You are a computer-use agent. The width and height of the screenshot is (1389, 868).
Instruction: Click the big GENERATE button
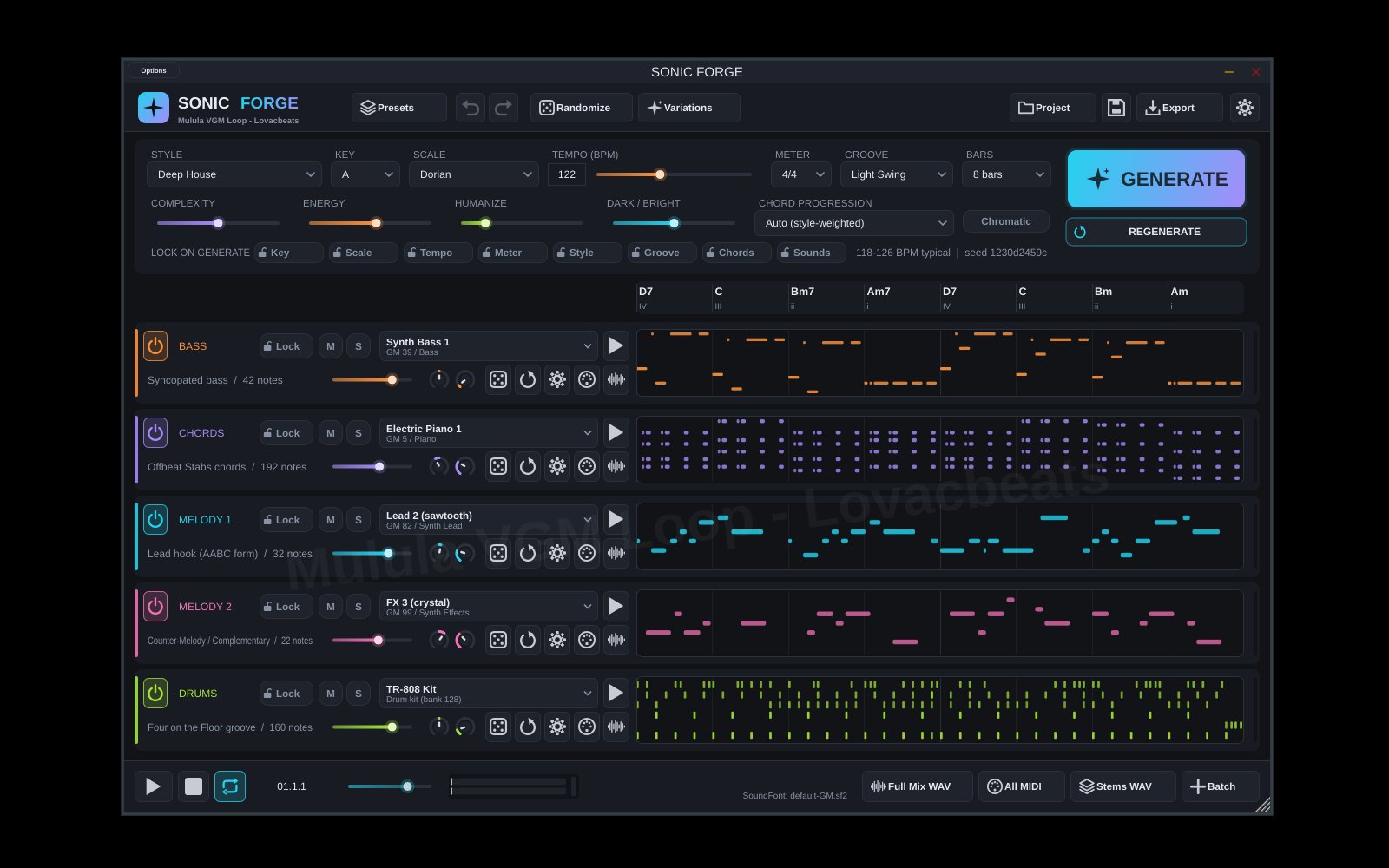(1156, 179)
